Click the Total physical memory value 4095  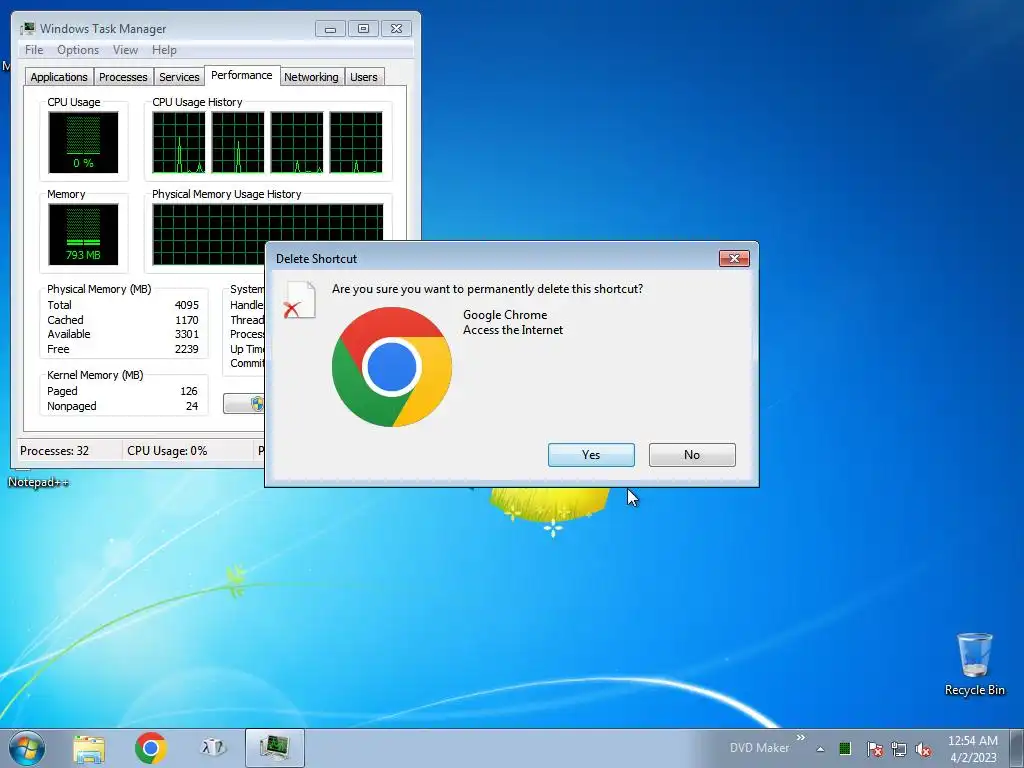[186, 305]
